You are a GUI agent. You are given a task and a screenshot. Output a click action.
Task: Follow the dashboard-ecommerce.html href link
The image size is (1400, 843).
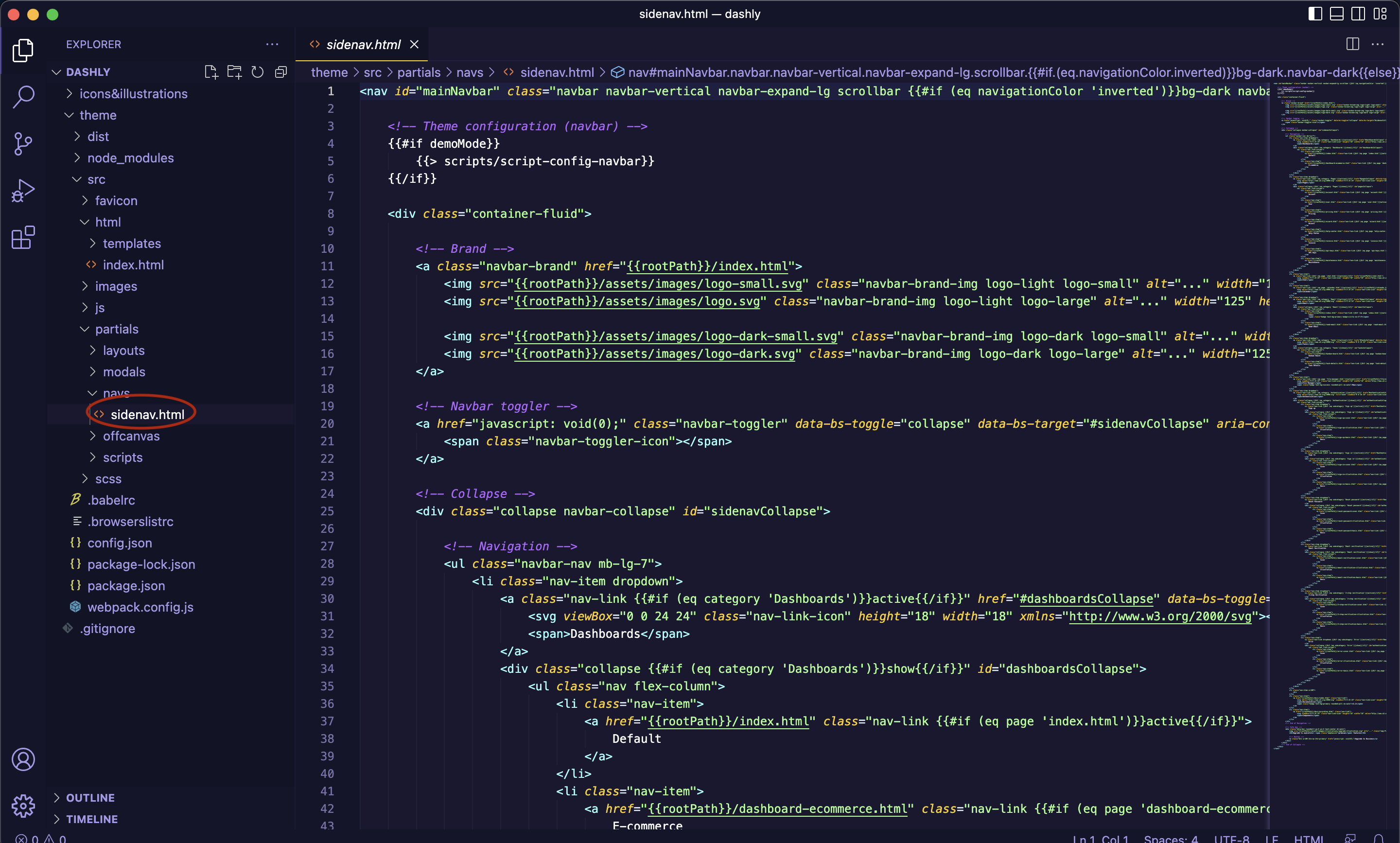[x=777, y=809]
